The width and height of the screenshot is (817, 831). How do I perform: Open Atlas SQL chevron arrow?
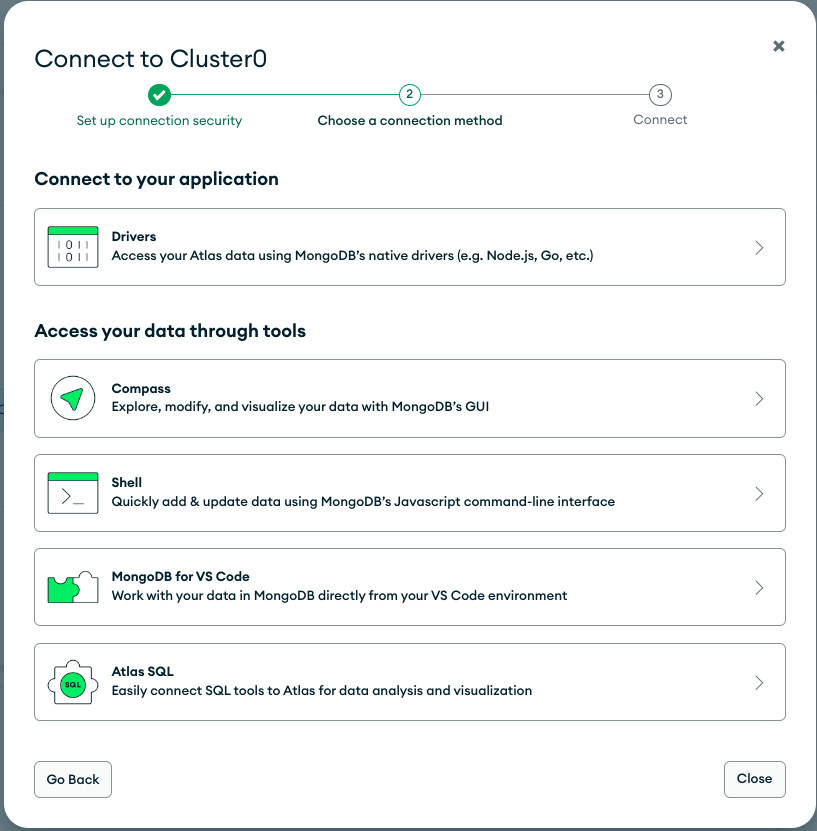[759, 683]
